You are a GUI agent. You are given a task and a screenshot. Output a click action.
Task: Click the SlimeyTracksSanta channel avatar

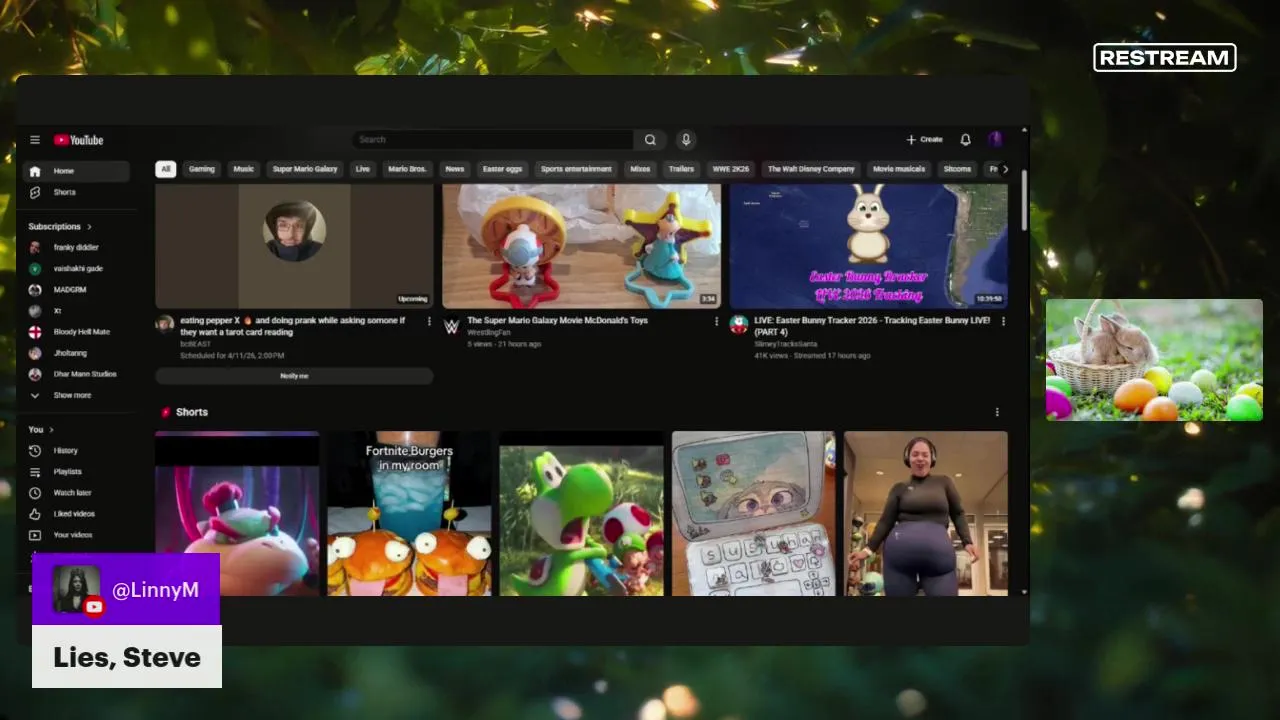[739, 325]
